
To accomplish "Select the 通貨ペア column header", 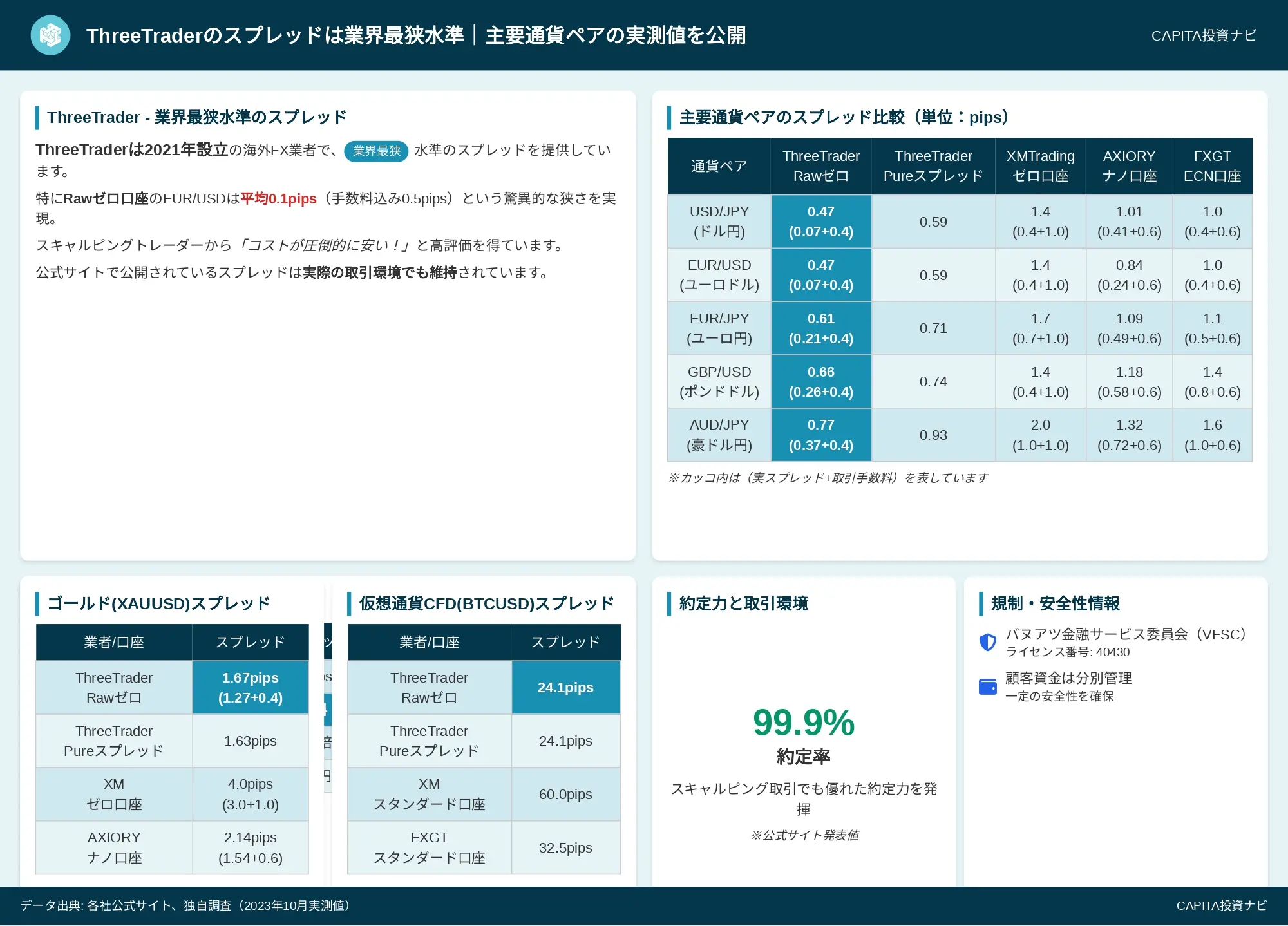I will point(719,166).
